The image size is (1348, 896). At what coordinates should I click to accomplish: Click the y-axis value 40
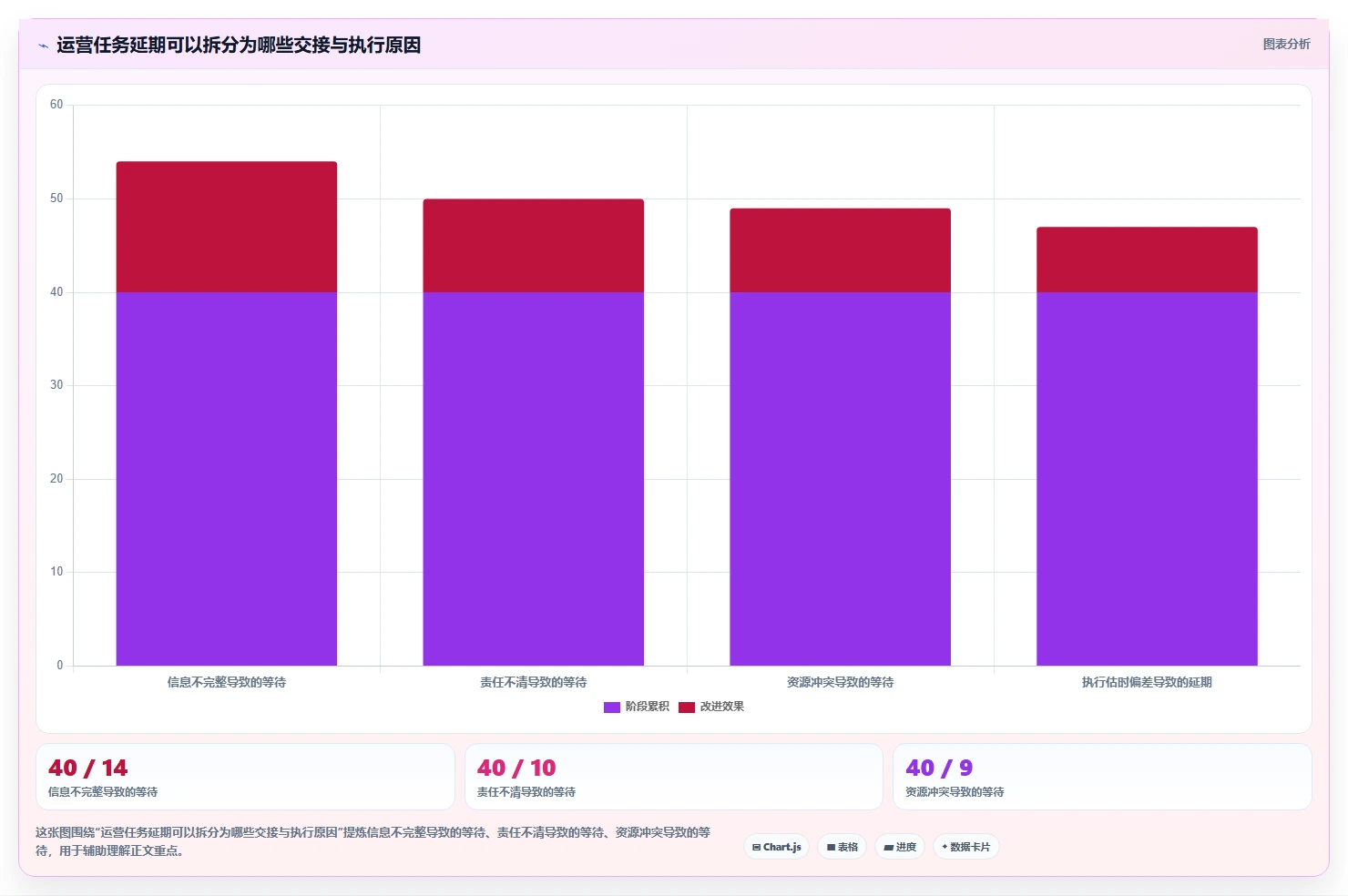pos(56,292)
